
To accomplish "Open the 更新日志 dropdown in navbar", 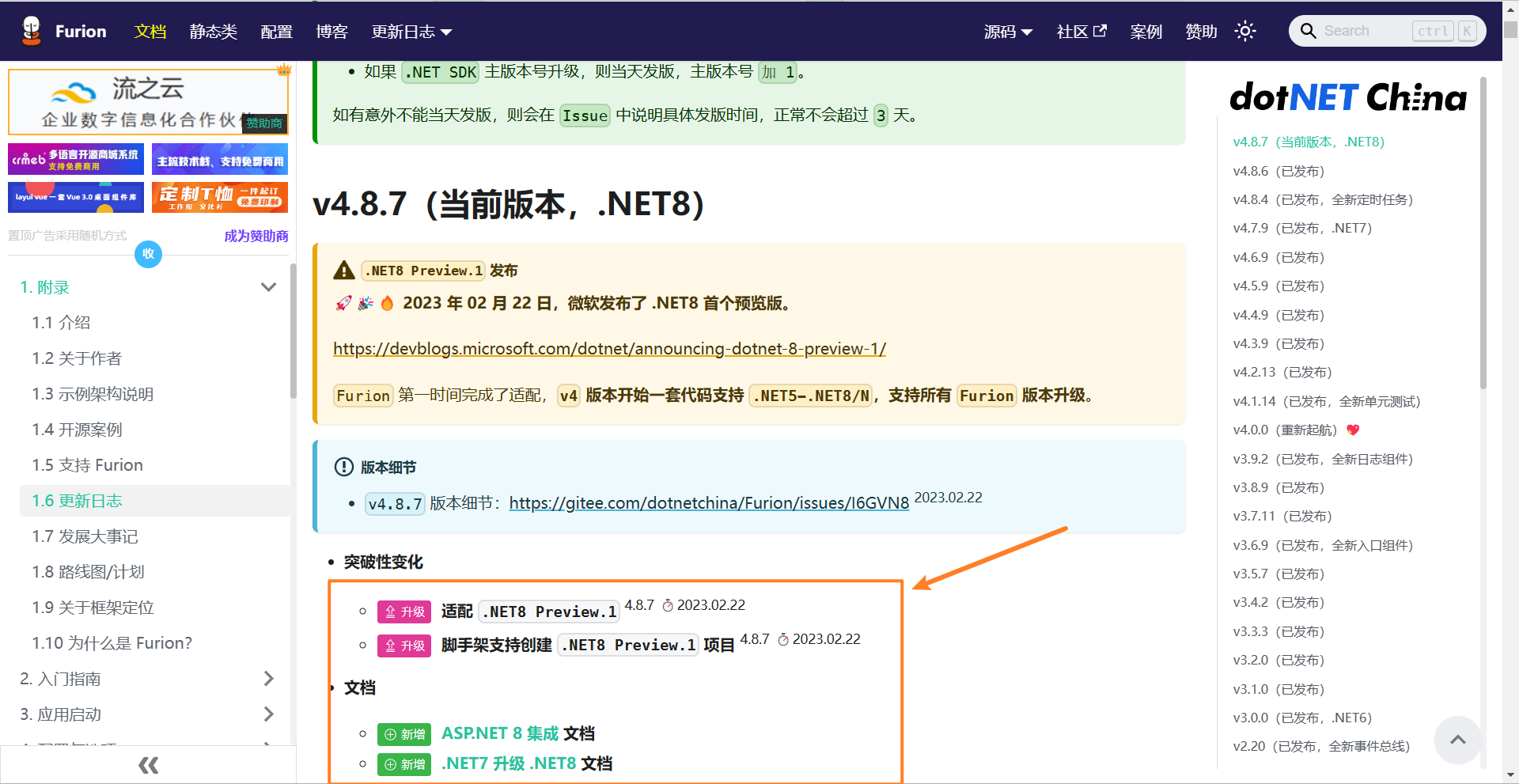I will click(411, 31).
